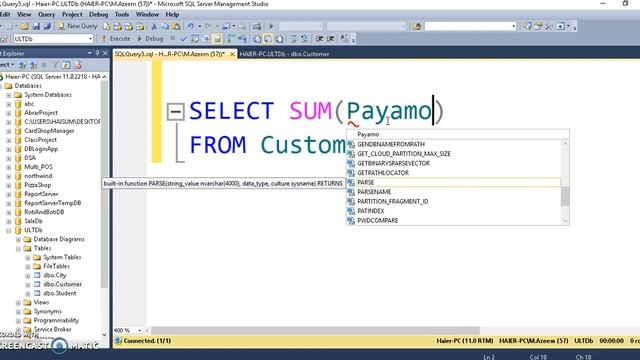The height and width of the screenshot is (360, 640).
Task: Switch to the dbo.Customer tab
Action: pyautogui.click(x=284, y=54)
